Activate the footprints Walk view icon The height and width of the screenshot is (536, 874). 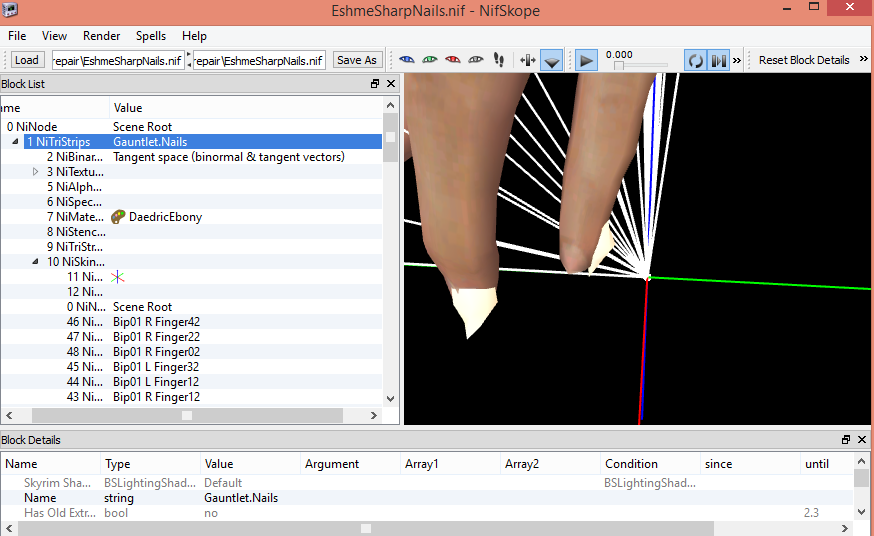pyautogui.click(x=499, y=60)
